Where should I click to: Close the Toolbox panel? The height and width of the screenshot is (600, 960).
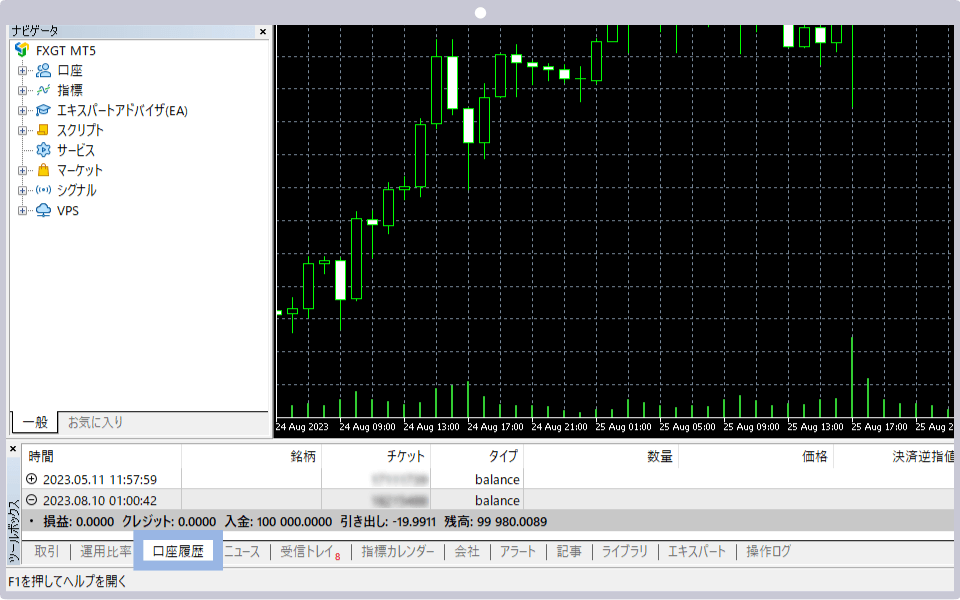pos(13,449)
